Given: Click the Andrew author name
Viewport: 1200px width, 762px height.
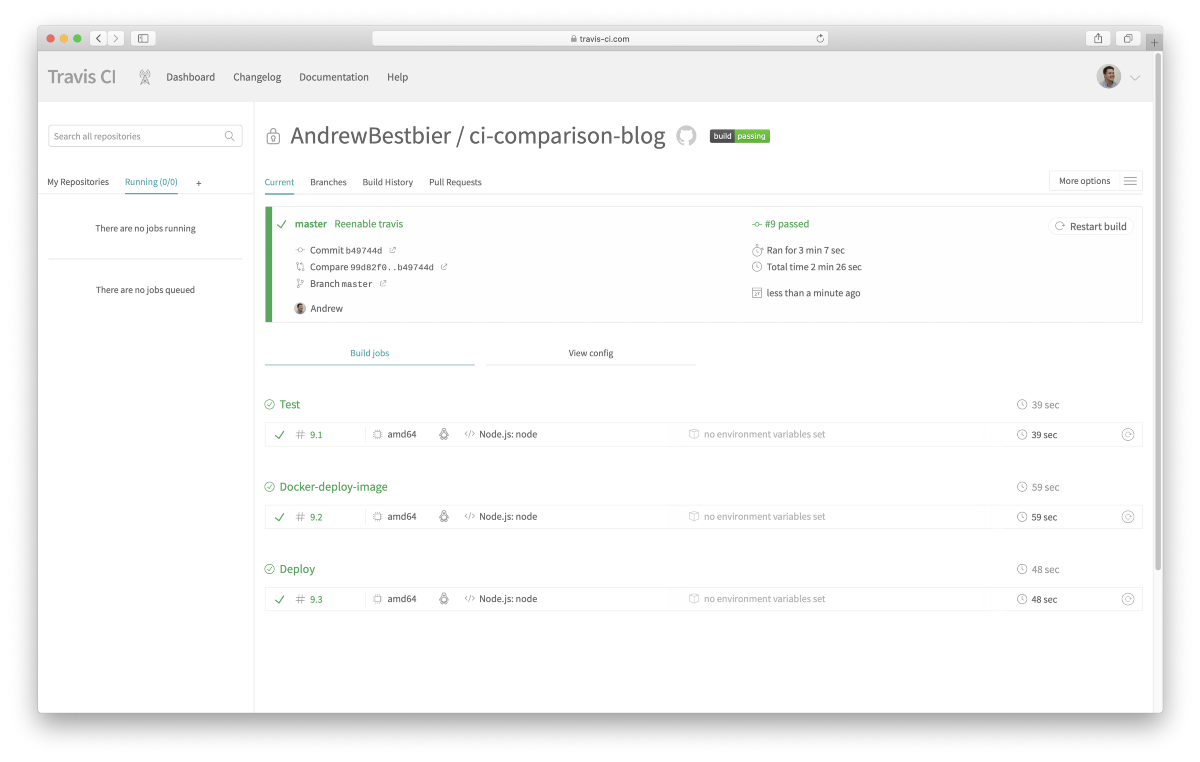Looking at the screenshot, I should pyautogui.click(x=326, y=308).
